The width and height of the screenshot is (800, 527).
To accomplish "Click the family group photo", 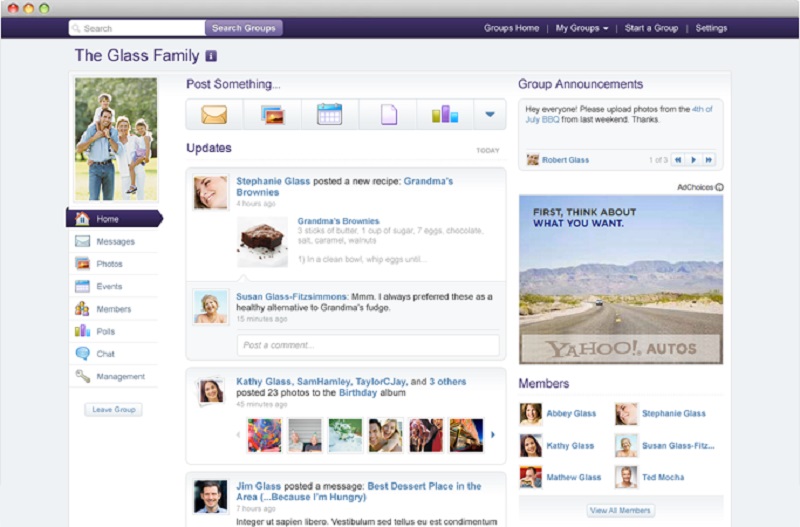I will click(x=116, y=139).
